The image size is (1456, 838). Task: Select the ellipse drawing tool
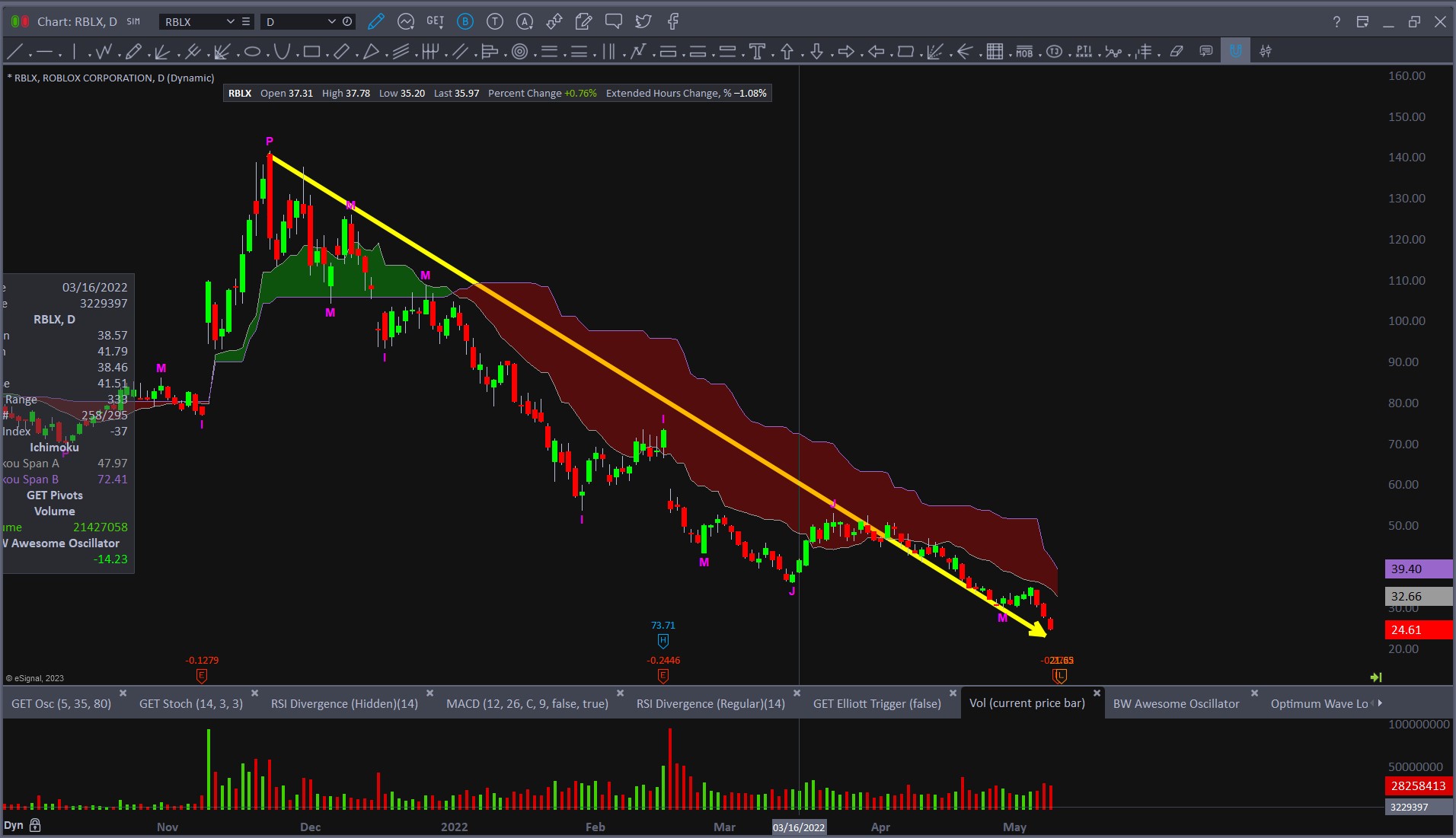252,52
